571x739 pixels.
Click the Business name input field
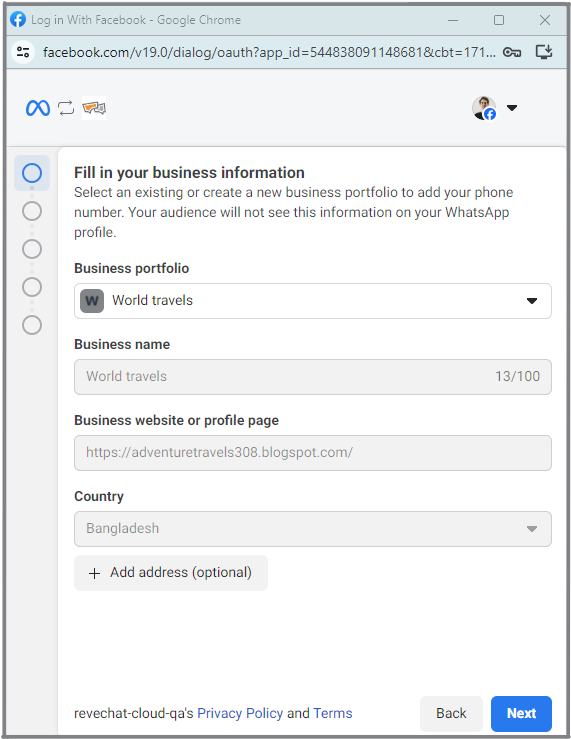pyautogui.click(x=313, y=377)
